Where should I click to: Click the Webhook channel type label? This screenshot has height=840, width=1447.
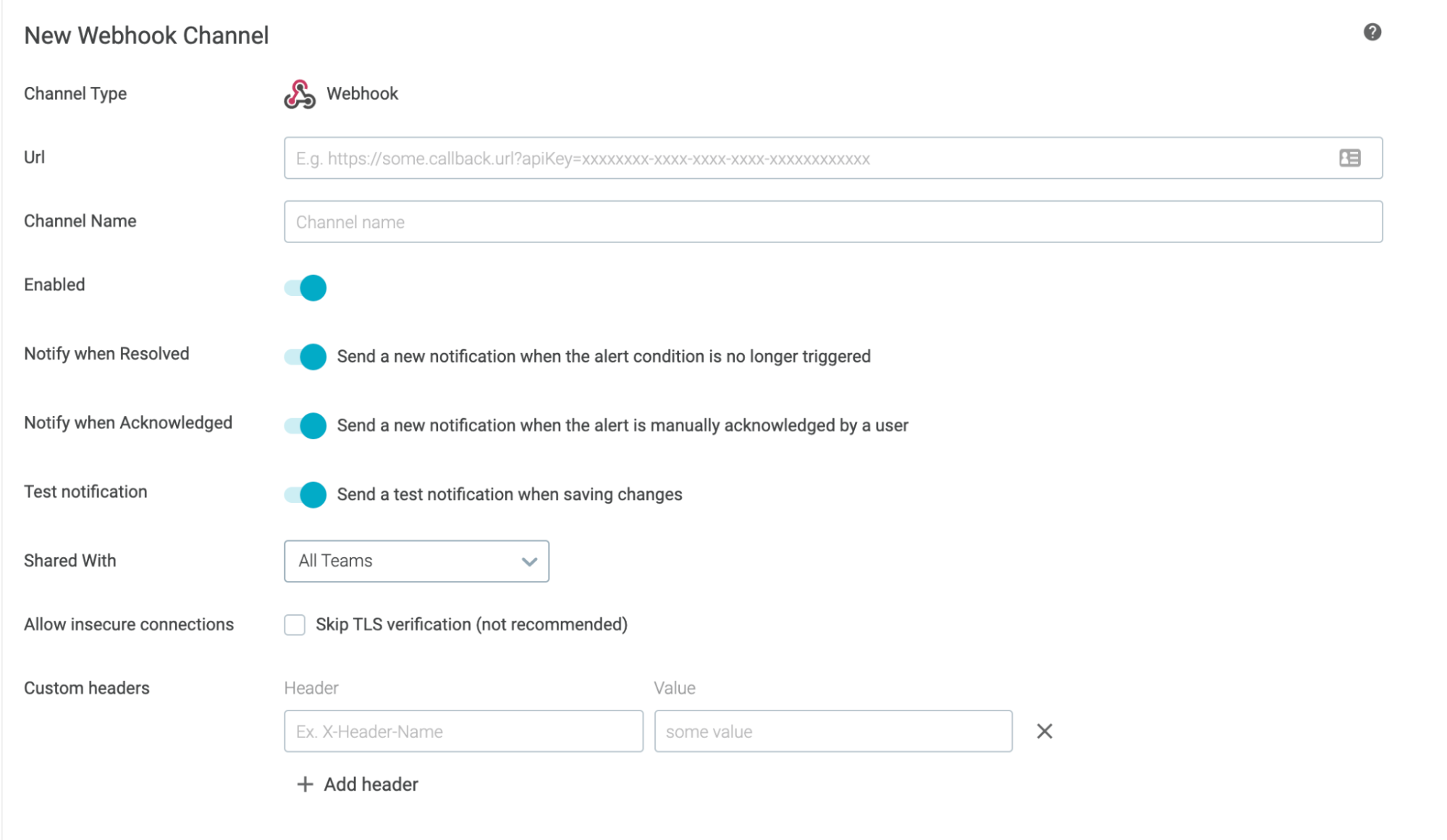click(362, 94)
